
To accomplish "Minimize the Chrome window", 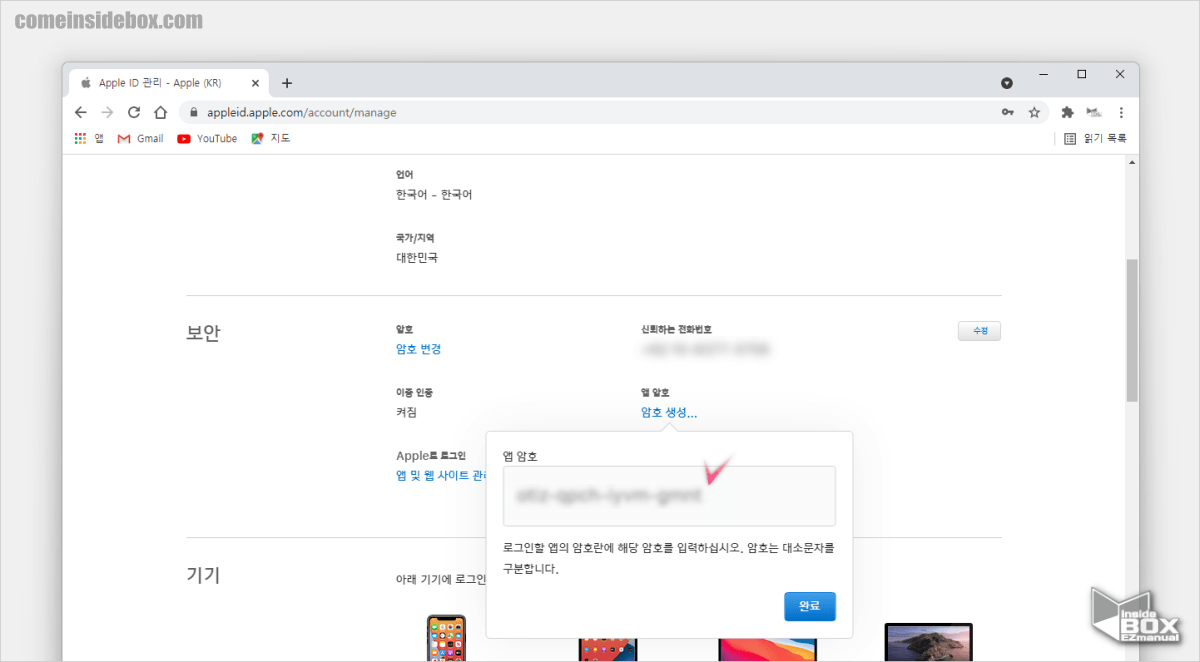I will click(x=1043, y=74).
